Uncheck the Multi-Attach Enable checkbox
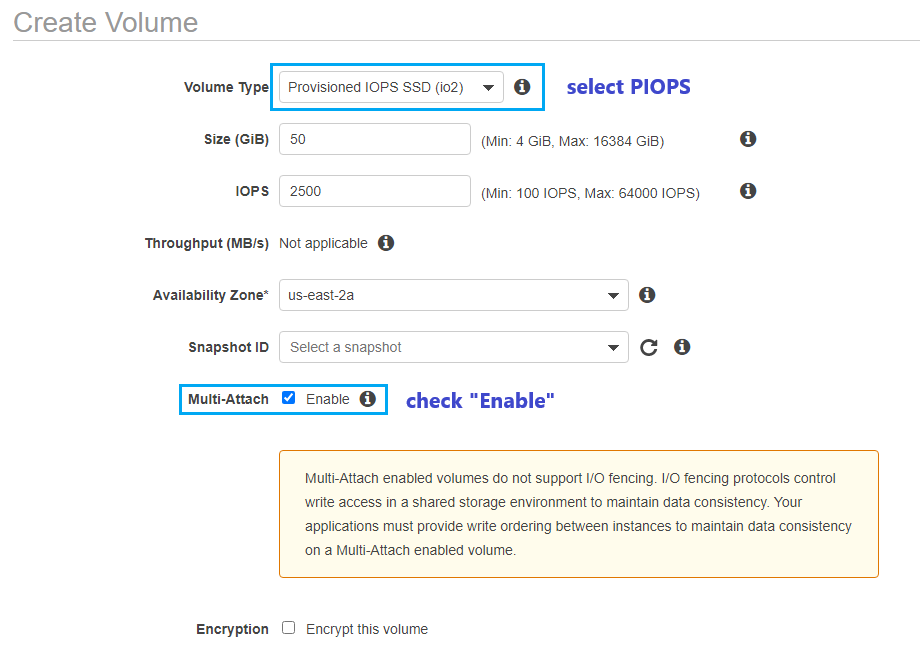920x656 pixels. [289, 398]
